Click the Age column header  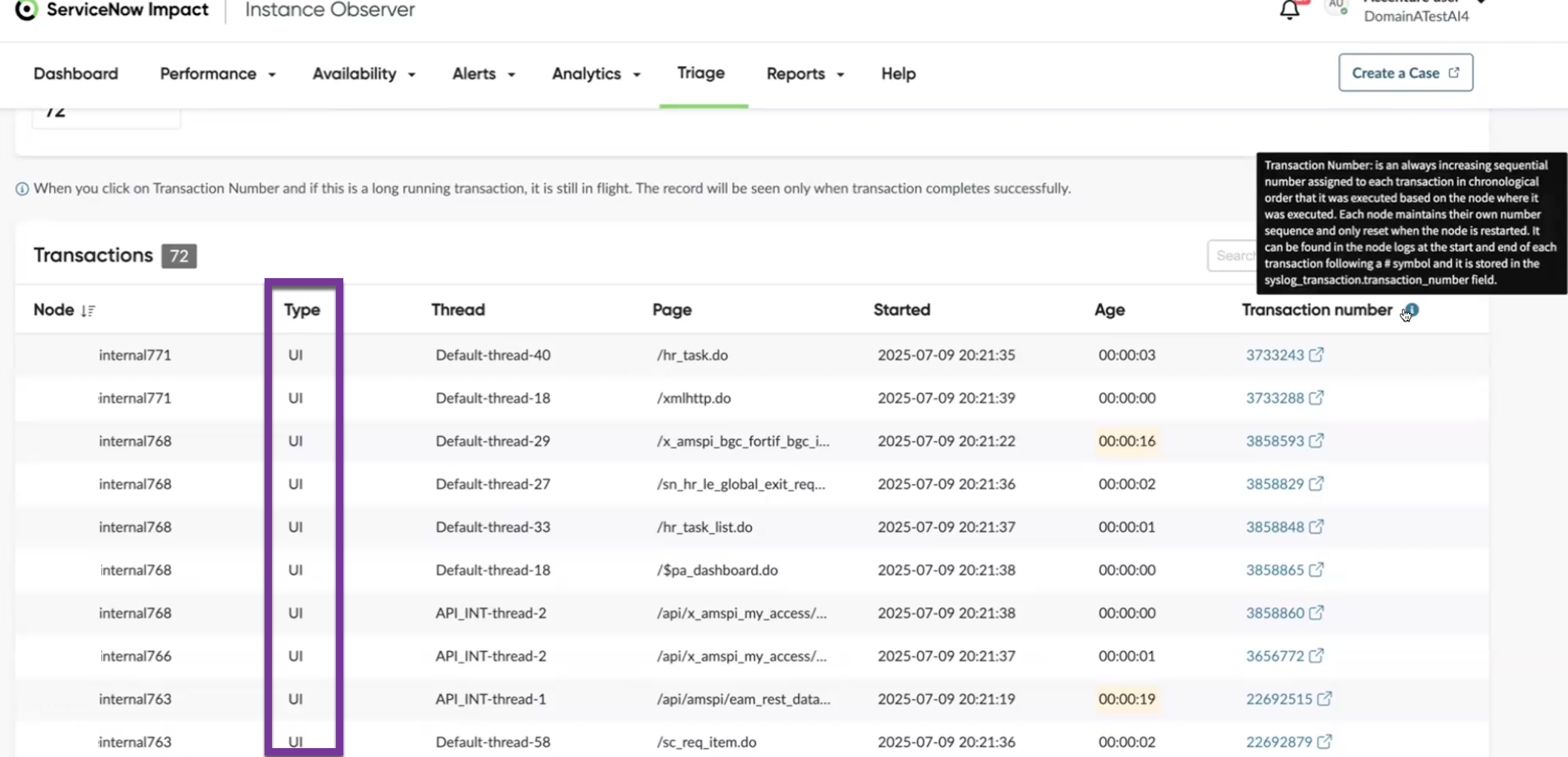point(1109,310)
